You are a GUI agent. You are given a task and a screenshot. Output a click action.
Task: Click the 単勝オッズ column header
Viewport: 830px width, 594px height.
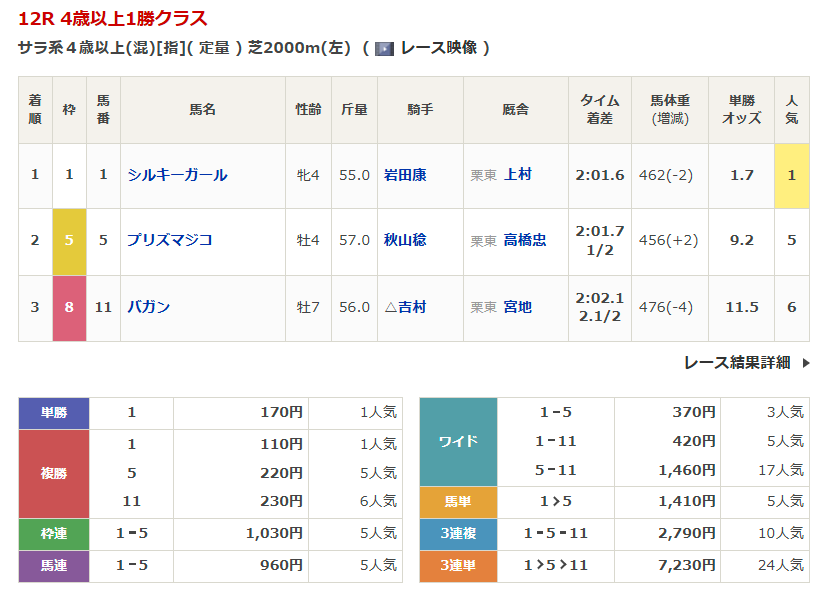741,110
